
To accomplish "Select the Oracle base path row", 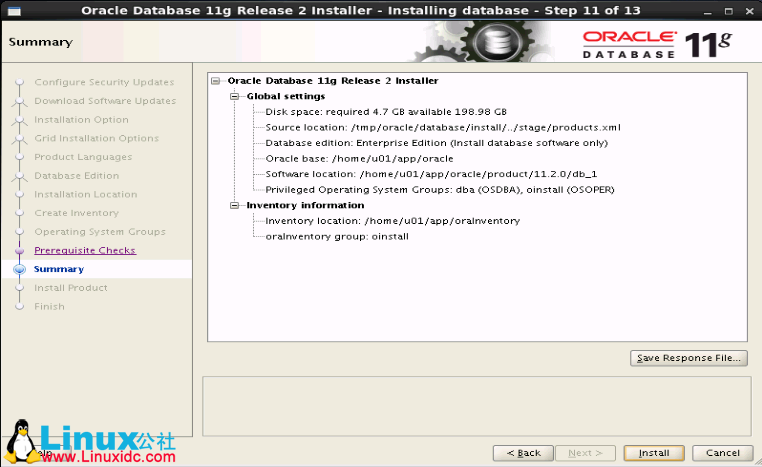I will click(359, 158).
